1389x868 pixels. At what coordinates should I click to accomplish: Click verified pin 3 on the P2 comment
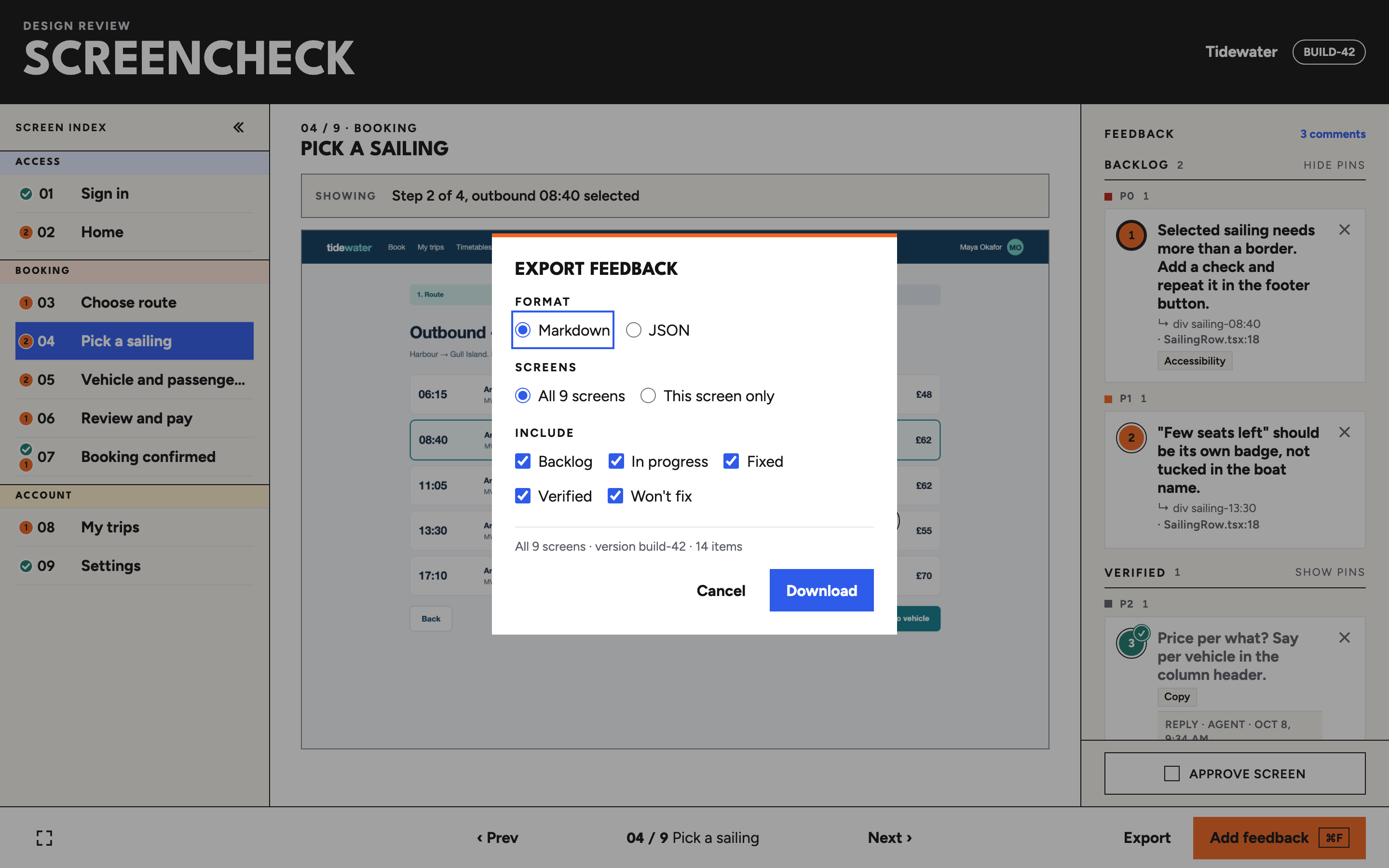click(x=1131, y=642)
